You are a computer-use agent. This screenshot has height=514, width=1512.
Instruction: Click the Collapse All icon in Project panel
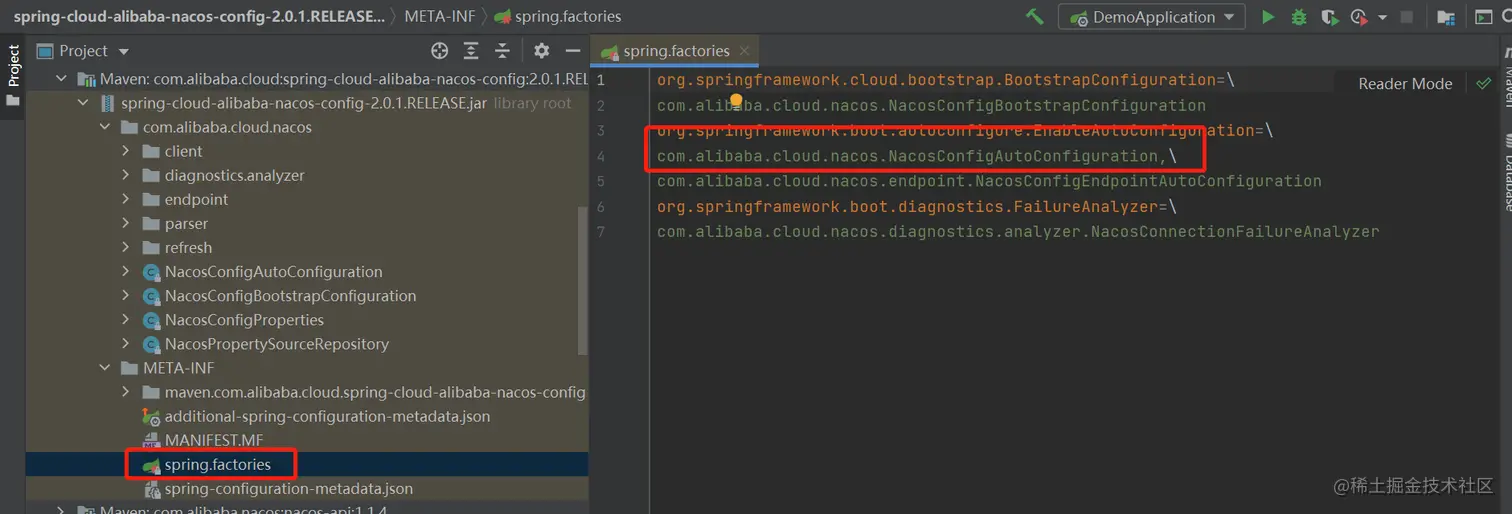[502, 51]
